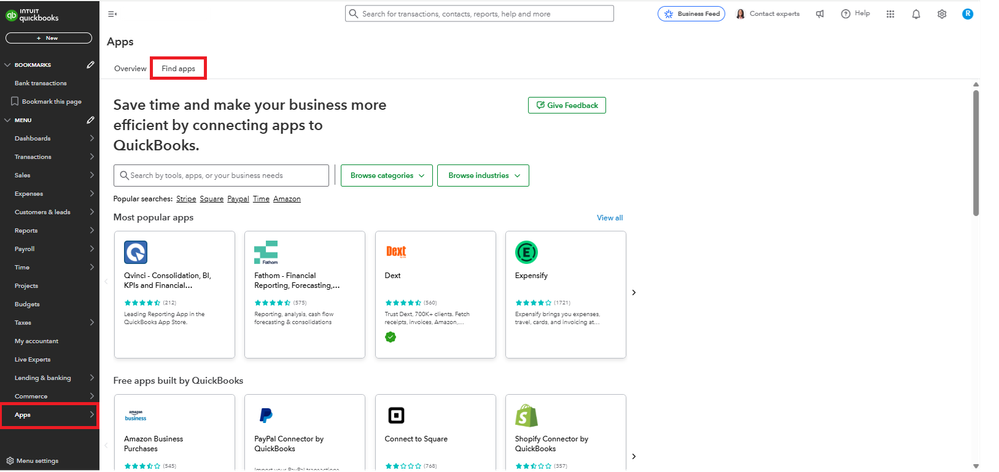Show next most popular apps arrow
The image size is (999, 472).
coord(634,292)
